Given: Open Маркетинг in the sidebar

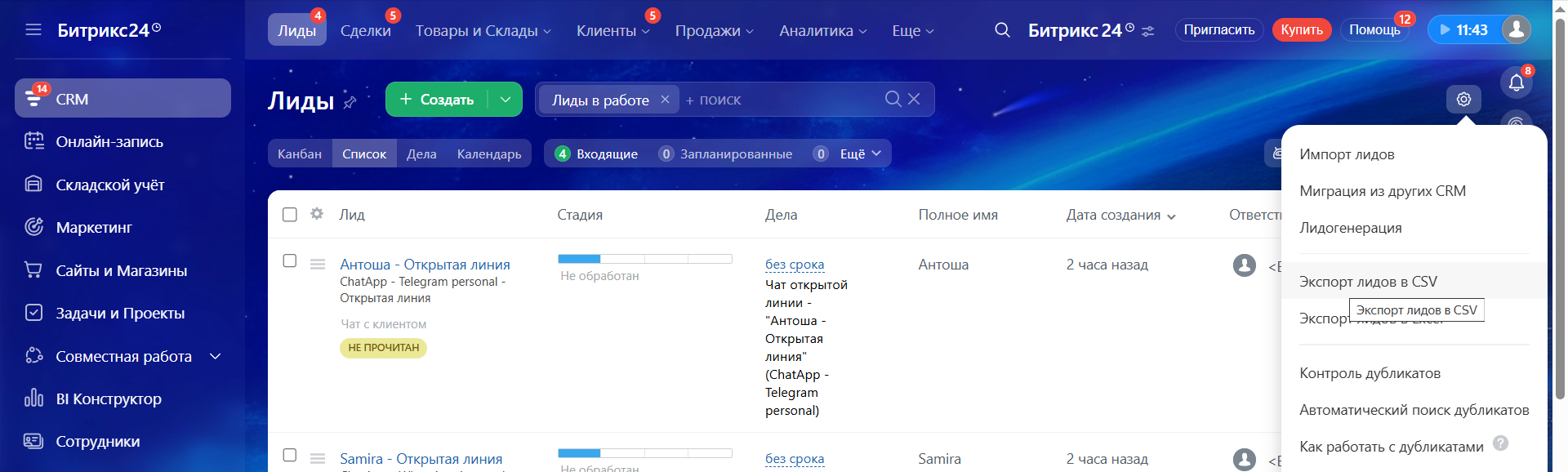Looking at the screenshot, I should (93, 228).
